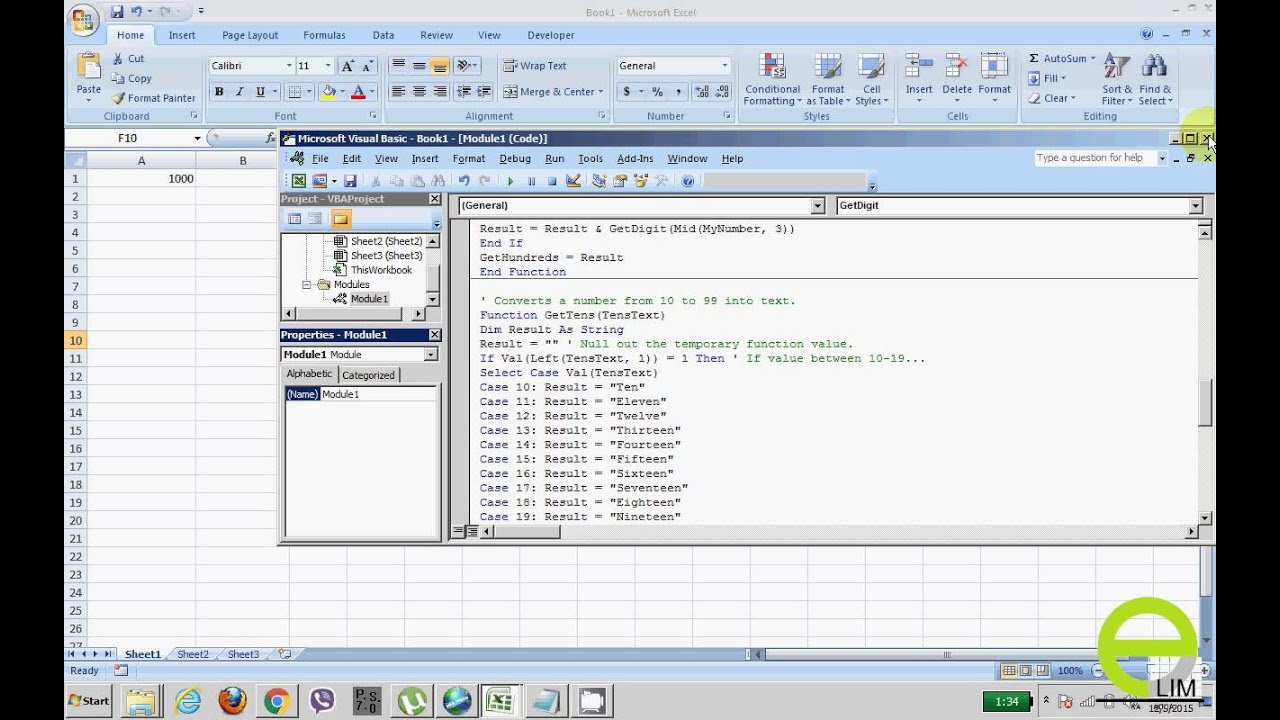Click the Find & Select binoculars icon

pos(1154,67)
